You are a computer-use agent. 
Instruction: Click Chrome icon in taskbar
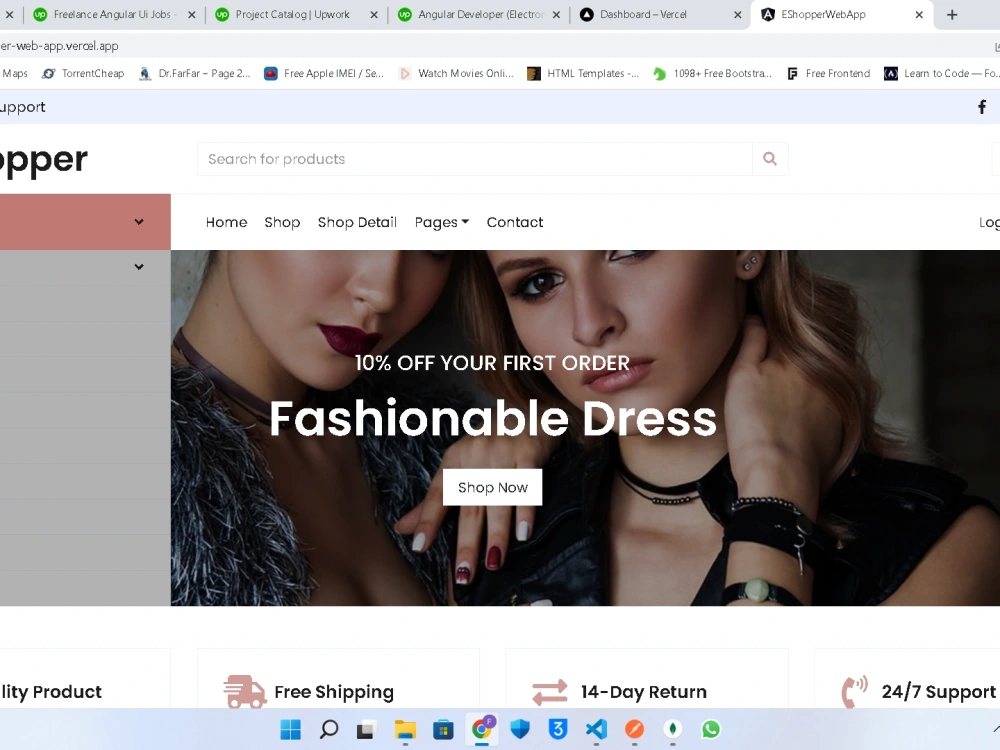coord(482,728)
